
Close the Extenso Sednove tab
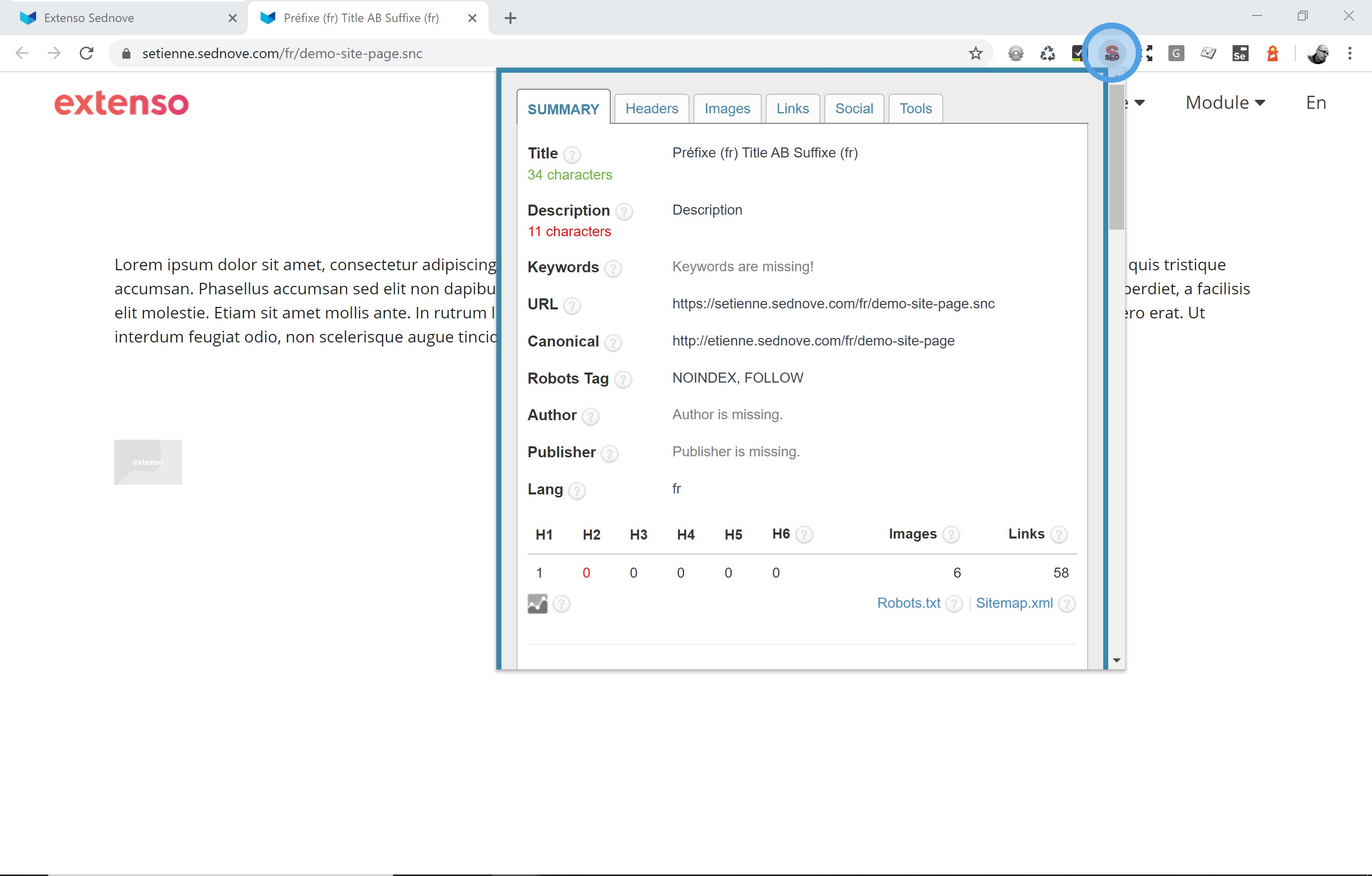pos(233,18)
